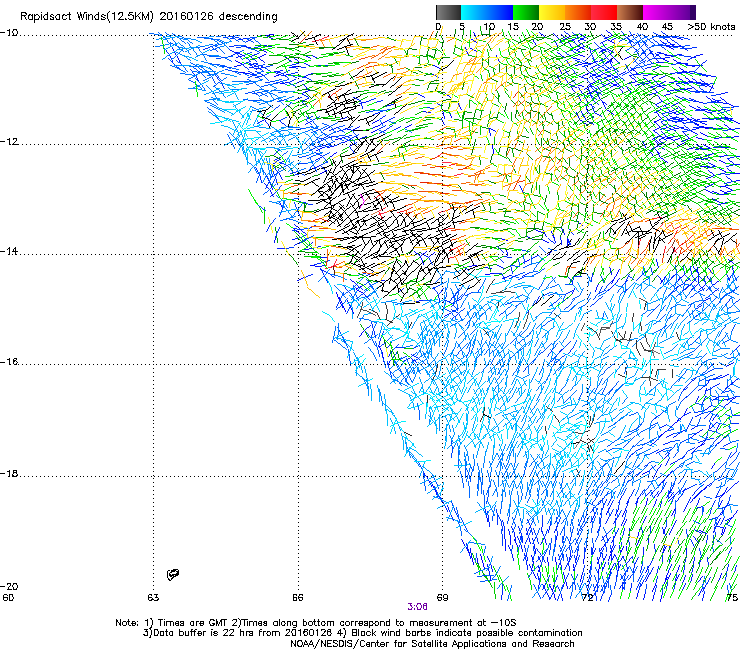Click the green 15-20 knots legend segment

coord(526,12)
